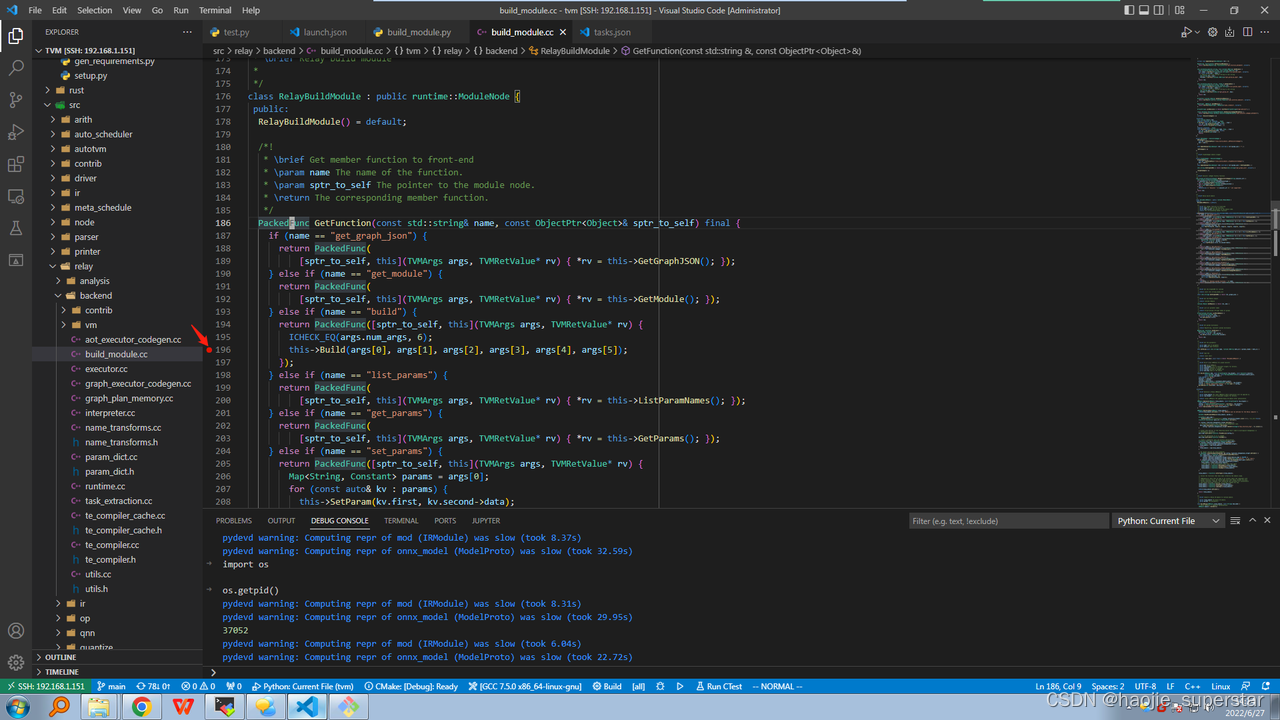
Task: Click the main branch status item
Action: pos(111,687)
